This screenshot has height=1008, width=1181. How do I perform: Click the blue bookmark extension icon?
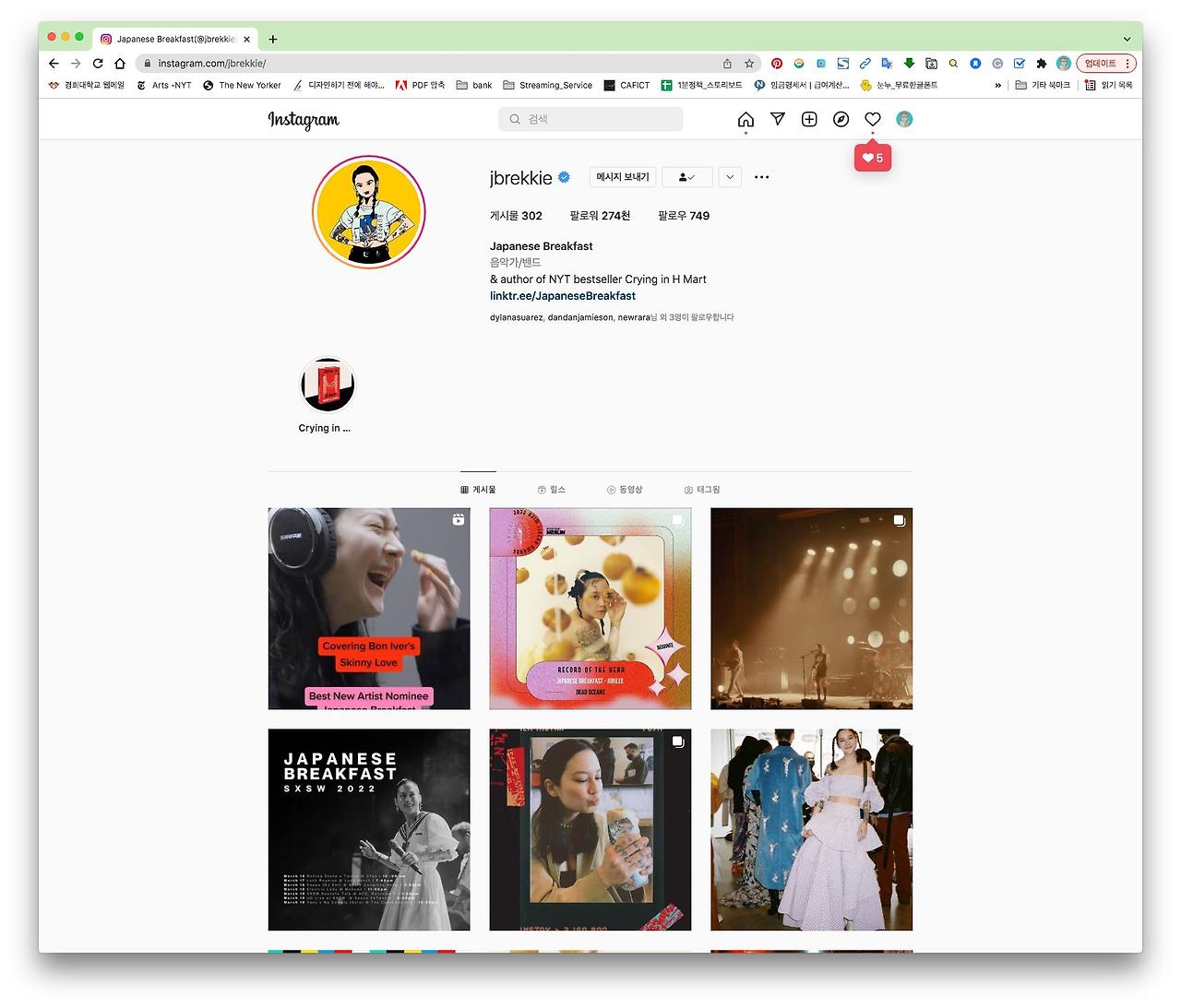(975, 64)
